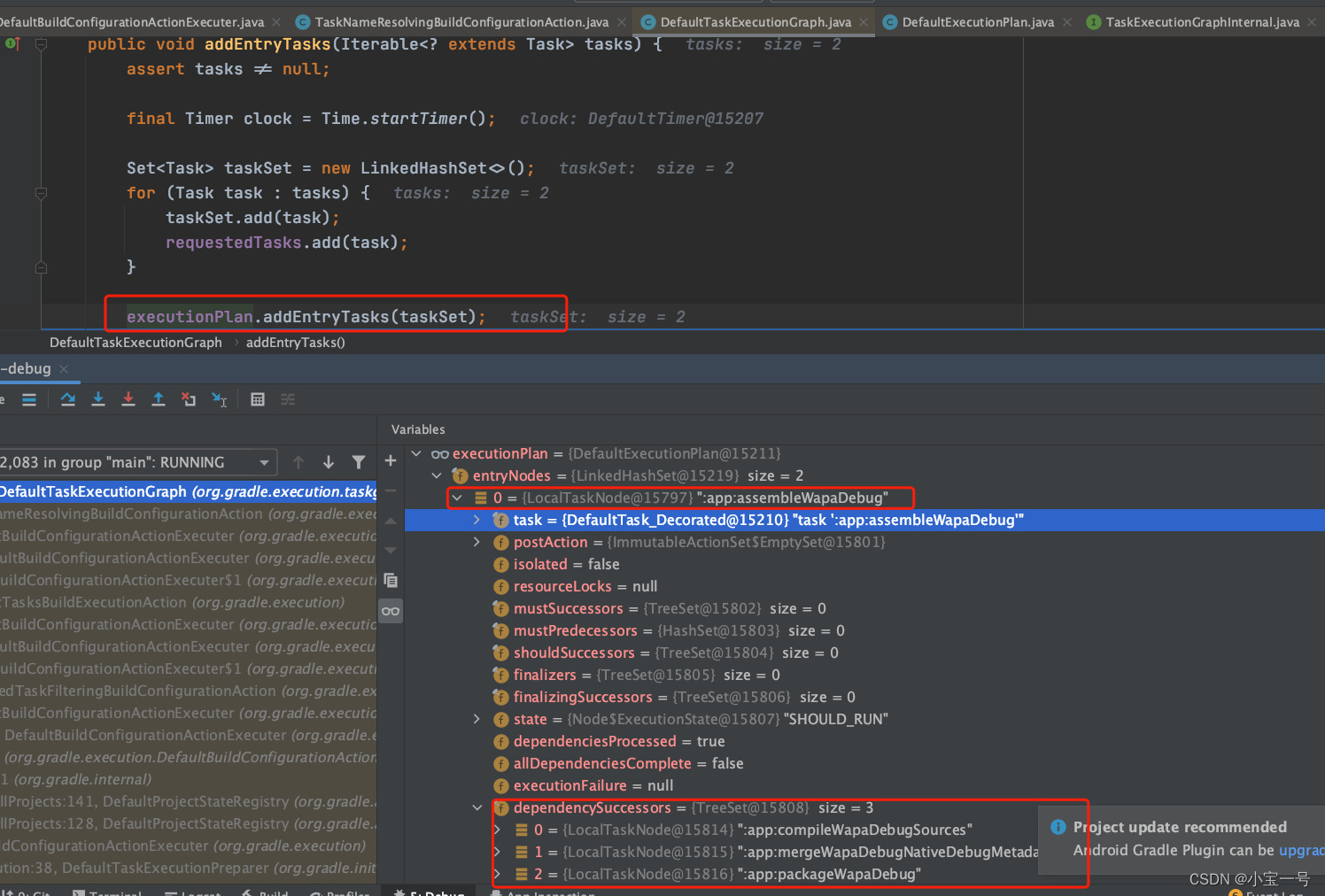Close the DefaultTaskExecutionGraph.java tab

864,22
